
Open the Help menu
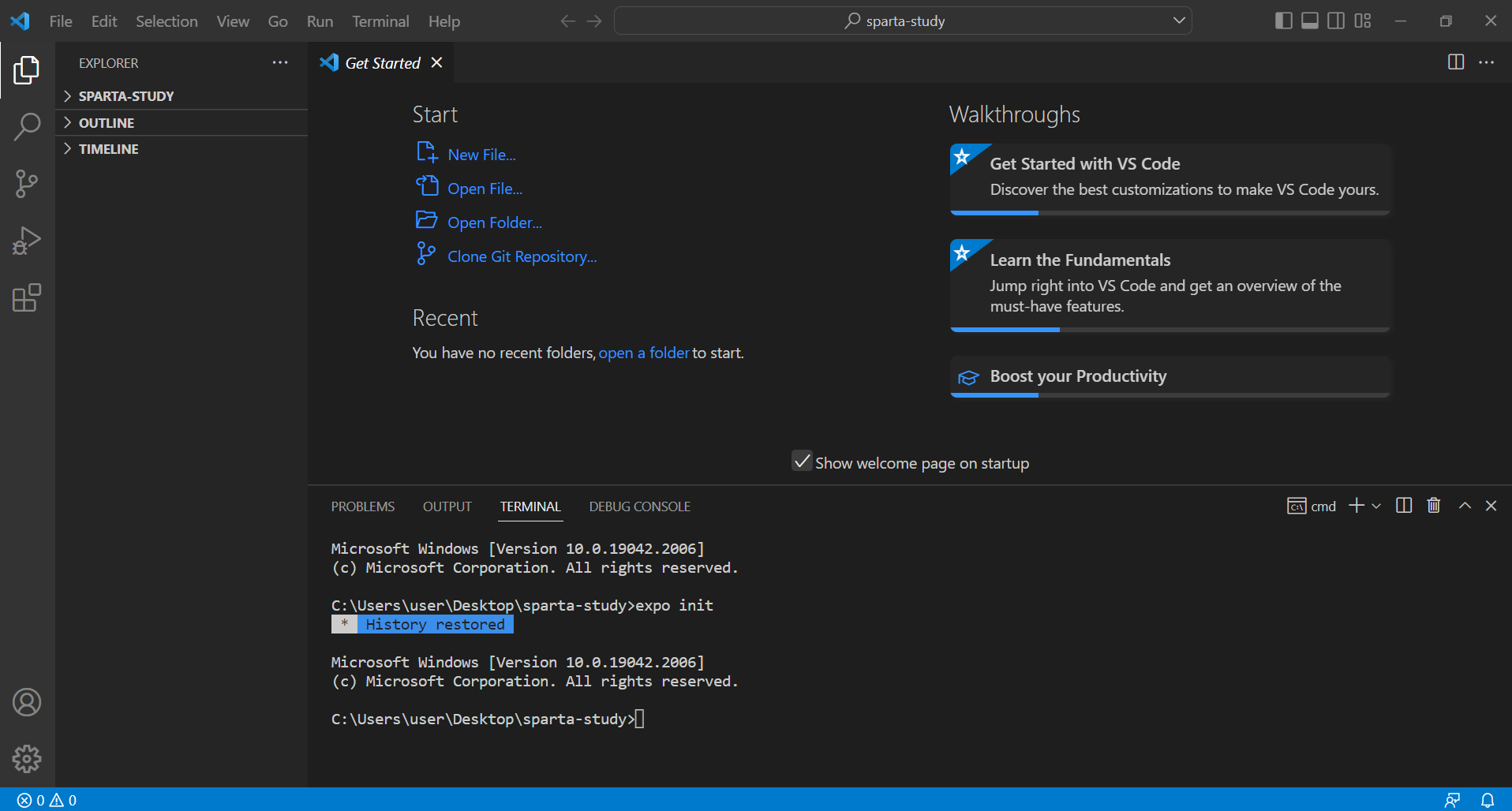pos(444,21)
